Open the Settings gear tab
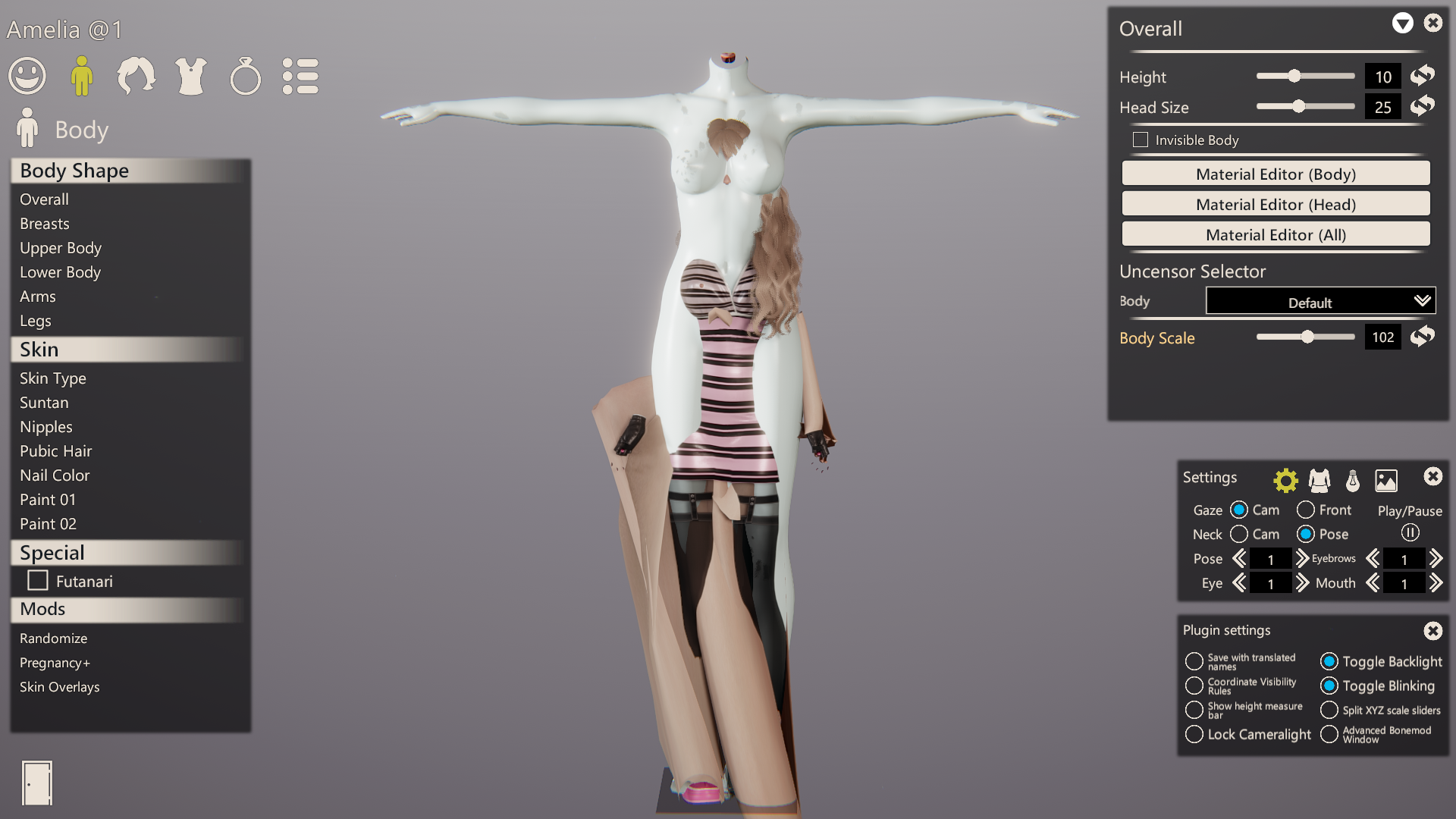Viewport: 1456px width, 819px height. 1286,480
